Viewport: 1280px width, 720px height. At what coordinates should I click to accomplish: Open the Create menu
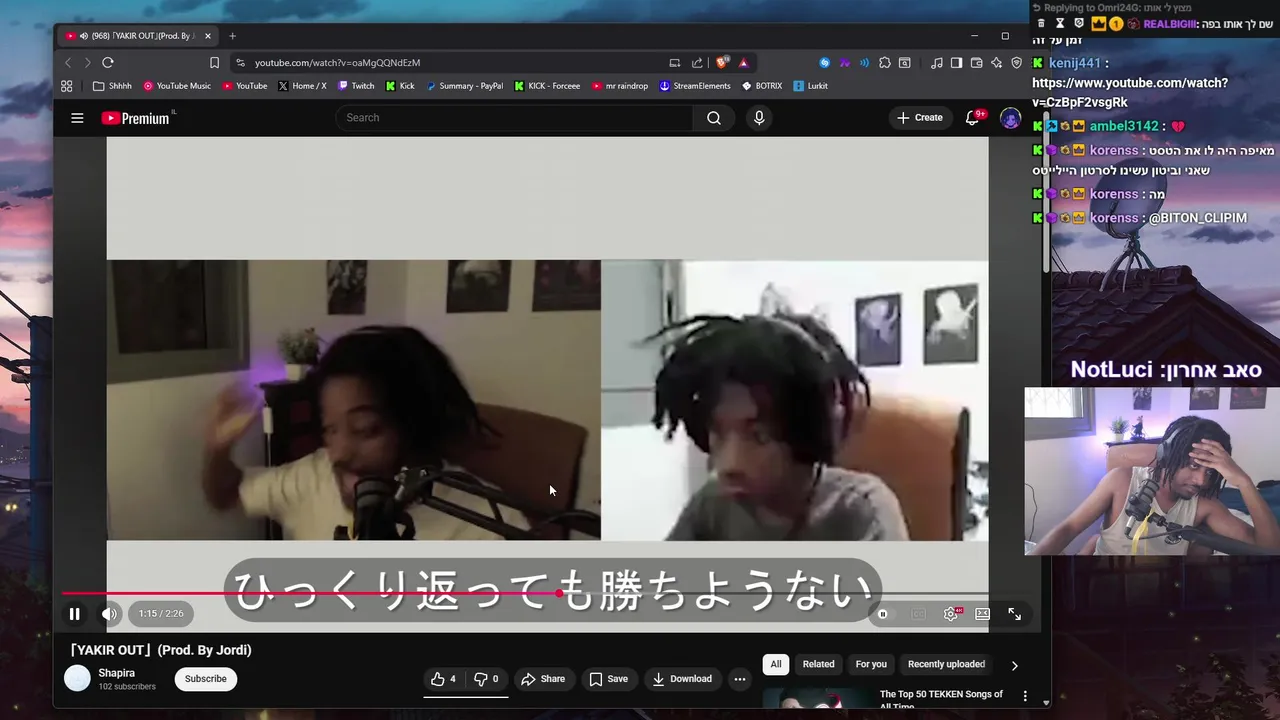click(920, 118)
